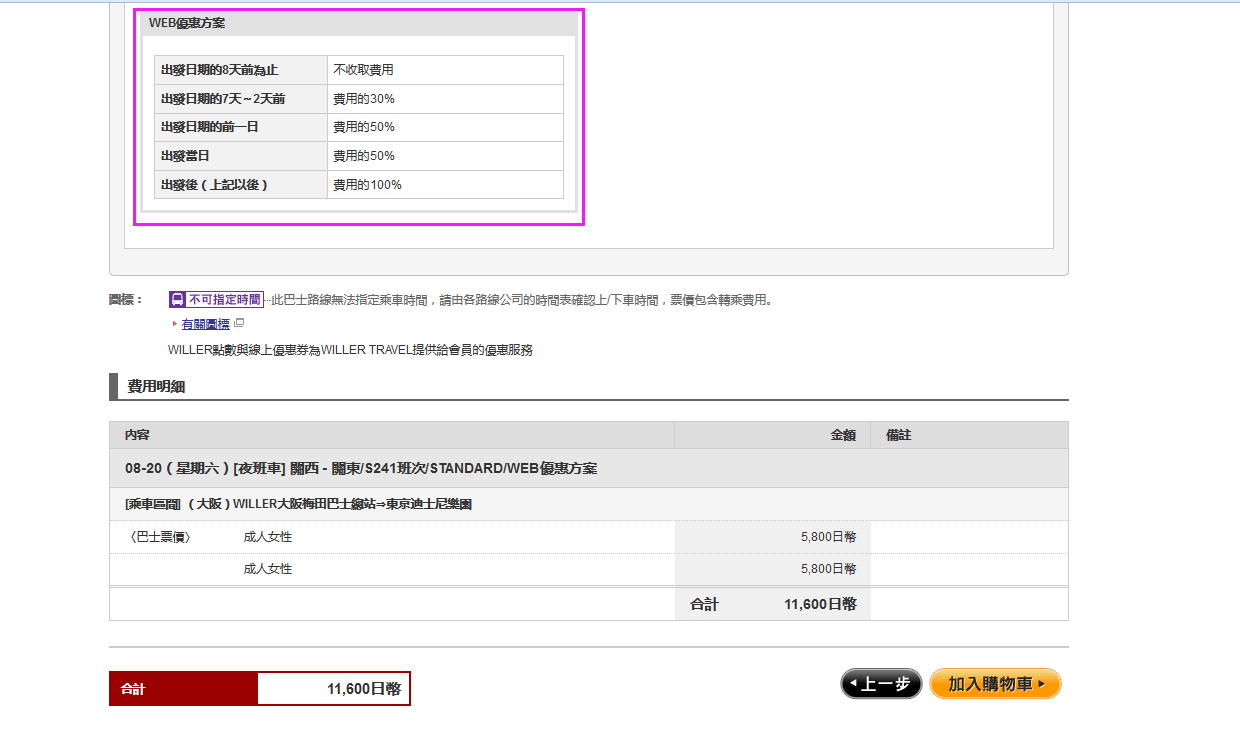The width and height of the screenshot is (1240, 733).
Task: Click the 金額 column header
Action: coord(773,435)
